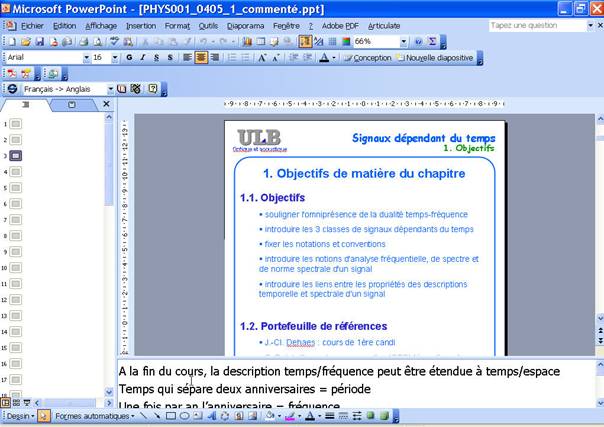Image resolution: width=604 pixels, height=427 pixels.
Task: Toggle bold (G) formatting
Action: [129, 58]
